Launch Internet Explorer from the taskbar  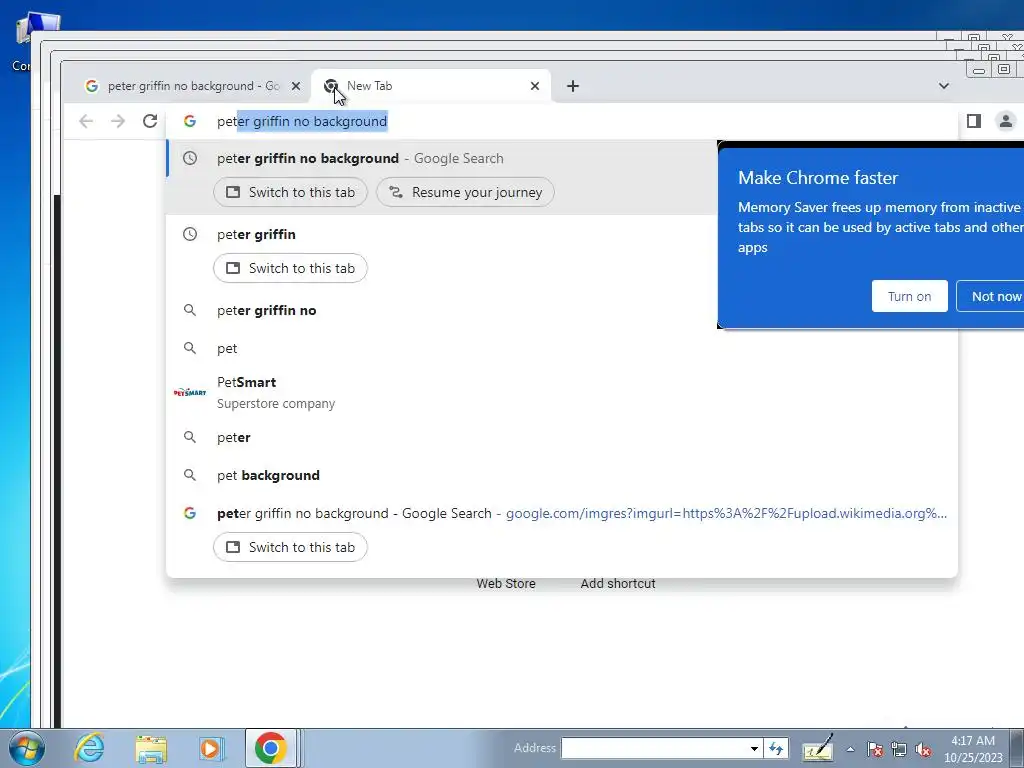[x=89, y=748]
